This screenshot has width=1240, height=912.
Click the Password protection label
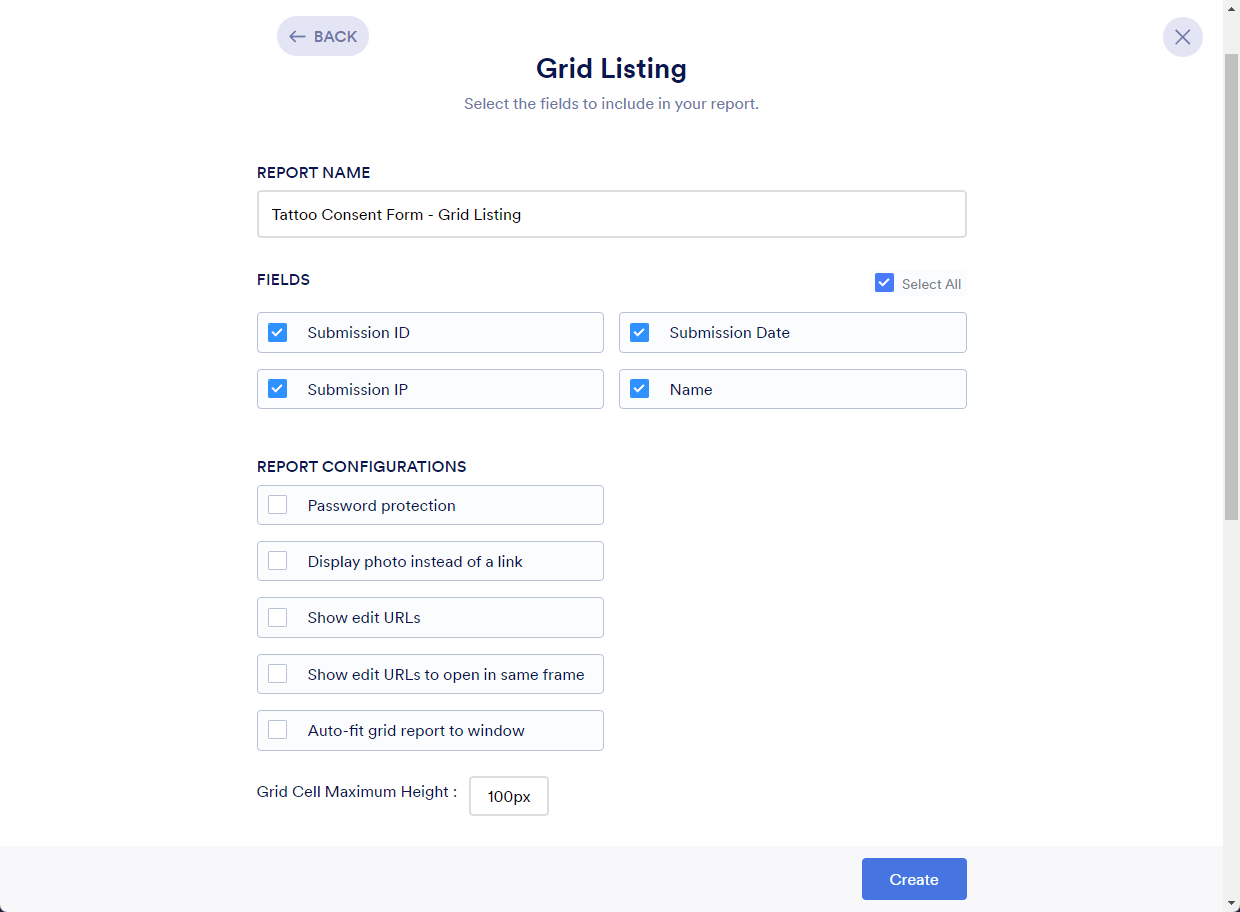pos(381,505)
